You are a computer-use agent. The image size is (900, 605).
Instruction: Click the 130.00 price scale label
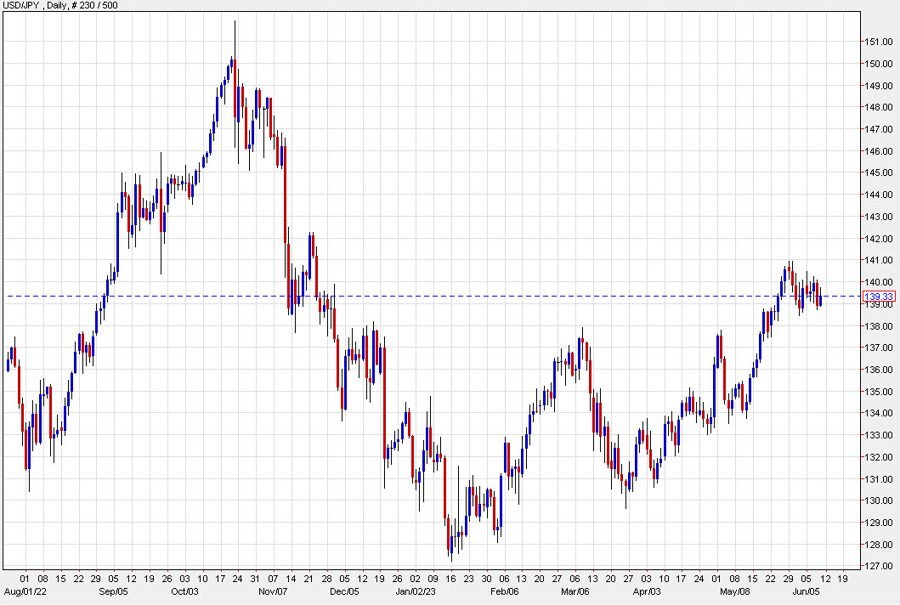click(x=876, y=501)
